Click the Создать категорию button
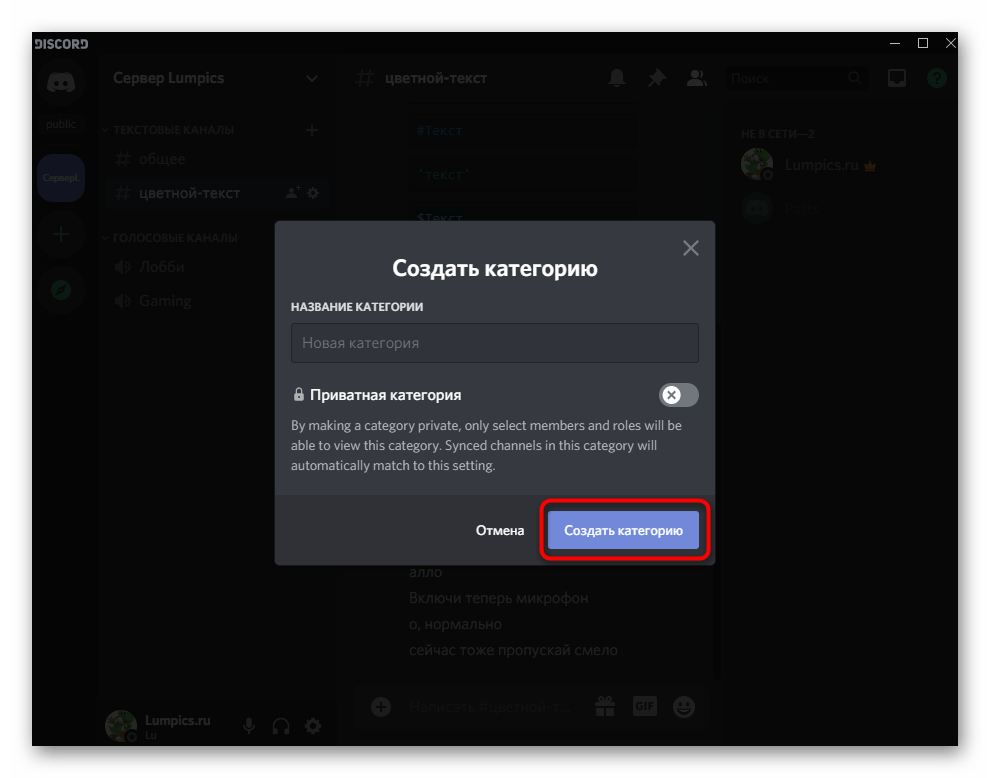This screenshot has height=778, width=990. point(623,530)
